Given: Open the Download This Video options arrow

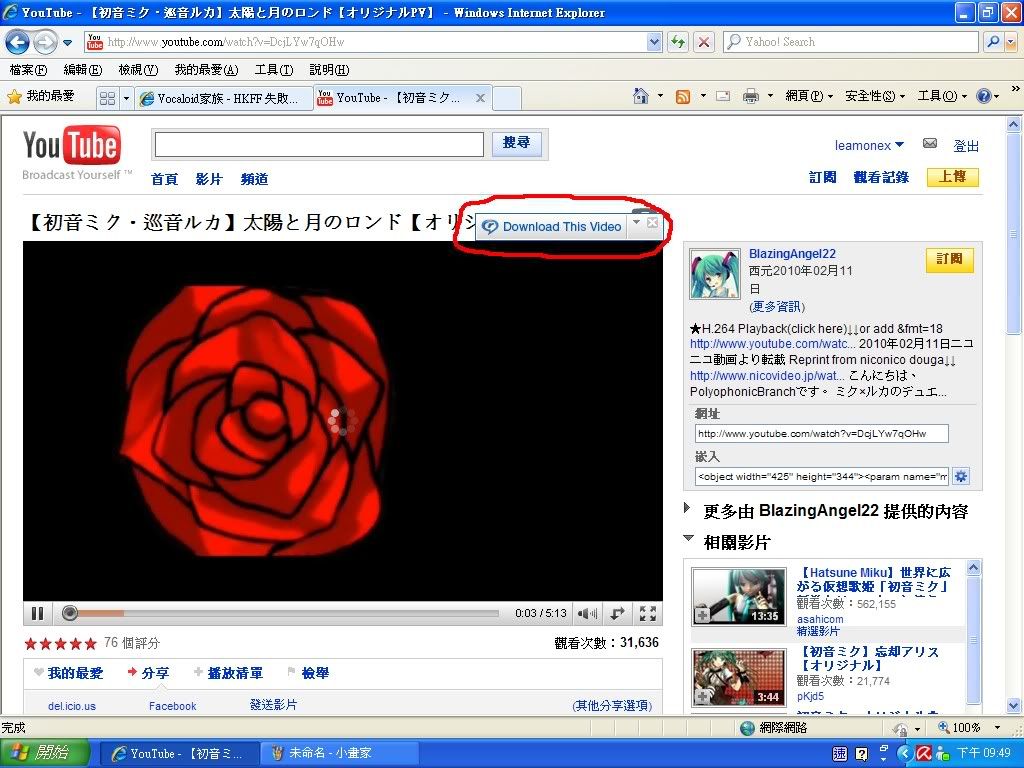Looking at the screenshot, I should point(636,223).
